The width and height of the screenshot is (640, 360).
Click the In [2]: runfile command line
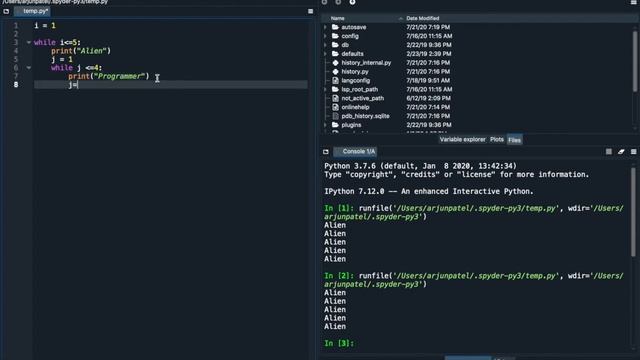point(474,280)
